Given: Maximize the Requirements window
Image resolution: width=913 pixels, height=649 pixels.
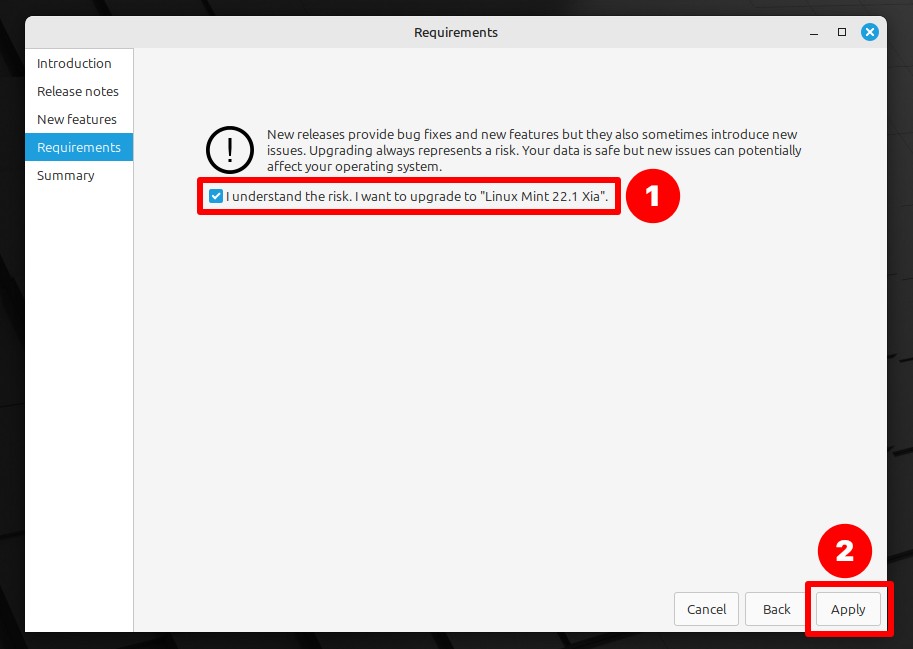Looking at the screenshot, I should point(842,32).
